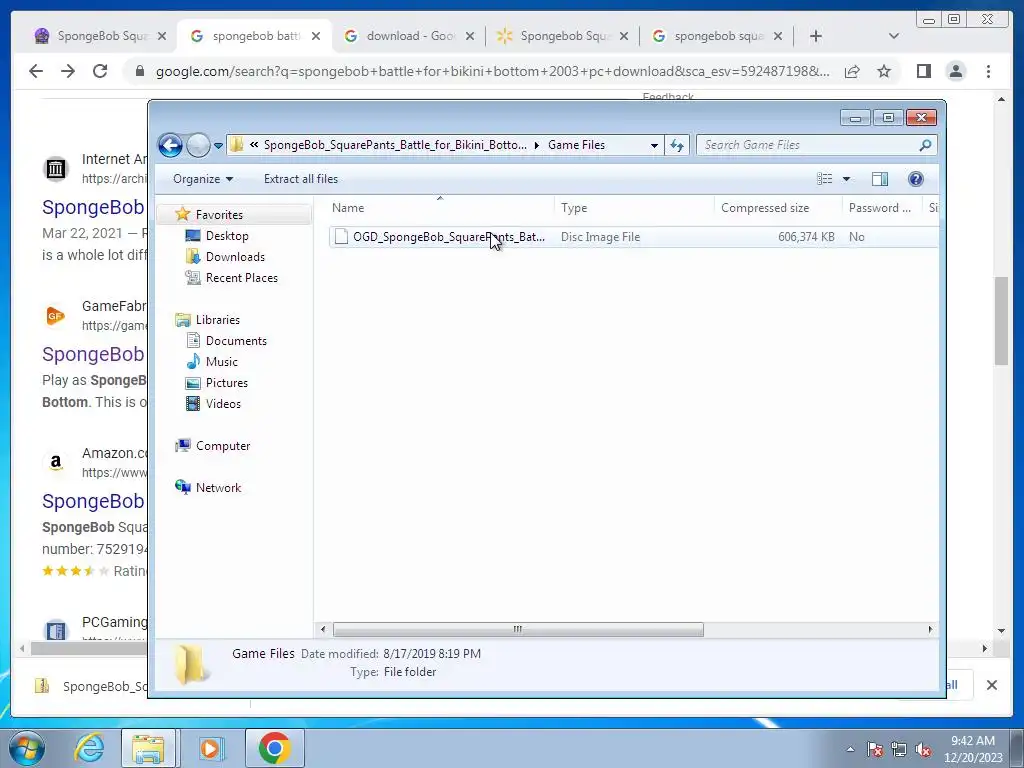This screenshot has width=1024, height=768.
Task: Click the Explorer Forward arrow button
Action: point(198,145)
